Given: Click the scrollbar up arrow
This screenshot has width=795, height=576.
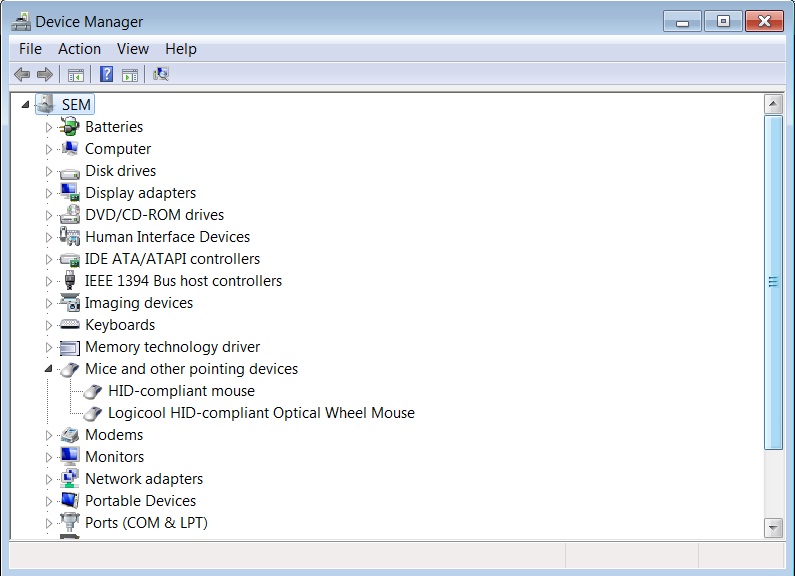Looking at the screenshot, I should click(773, 104).
